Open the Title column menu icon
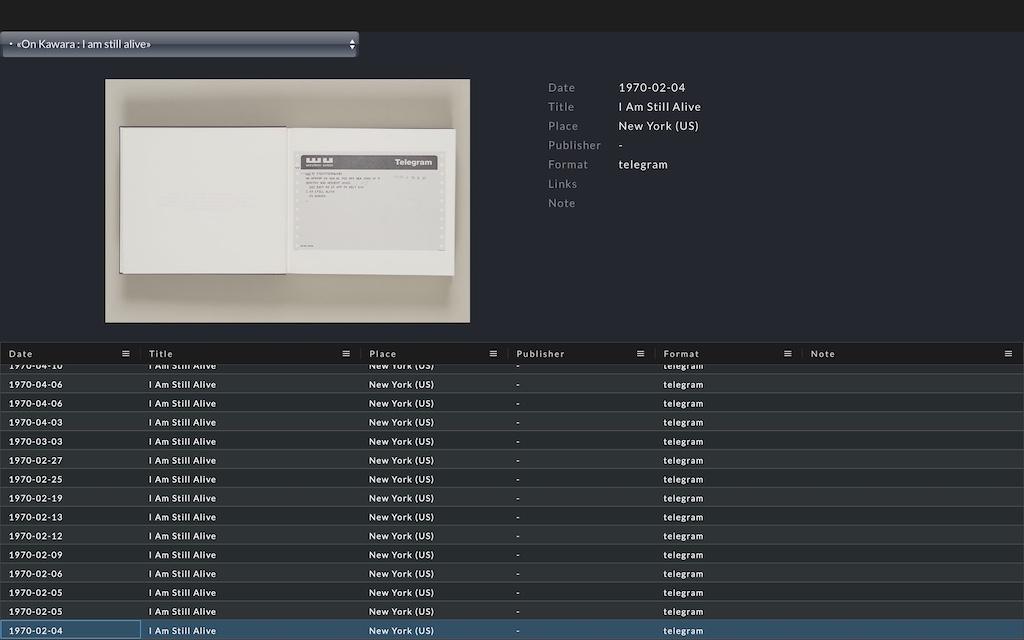Viewport: 1024px width, 640px height. 346,353
